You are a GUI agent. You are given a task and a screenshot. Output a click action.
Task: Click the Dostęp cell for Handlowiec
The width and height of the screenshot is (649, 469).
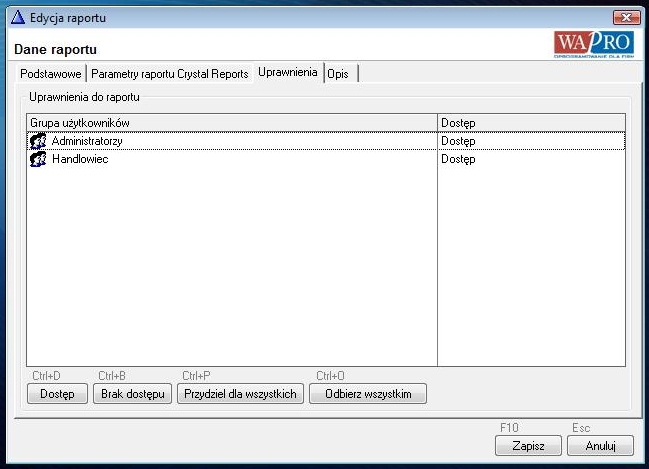pyautogui.click(x=458, y=160)
